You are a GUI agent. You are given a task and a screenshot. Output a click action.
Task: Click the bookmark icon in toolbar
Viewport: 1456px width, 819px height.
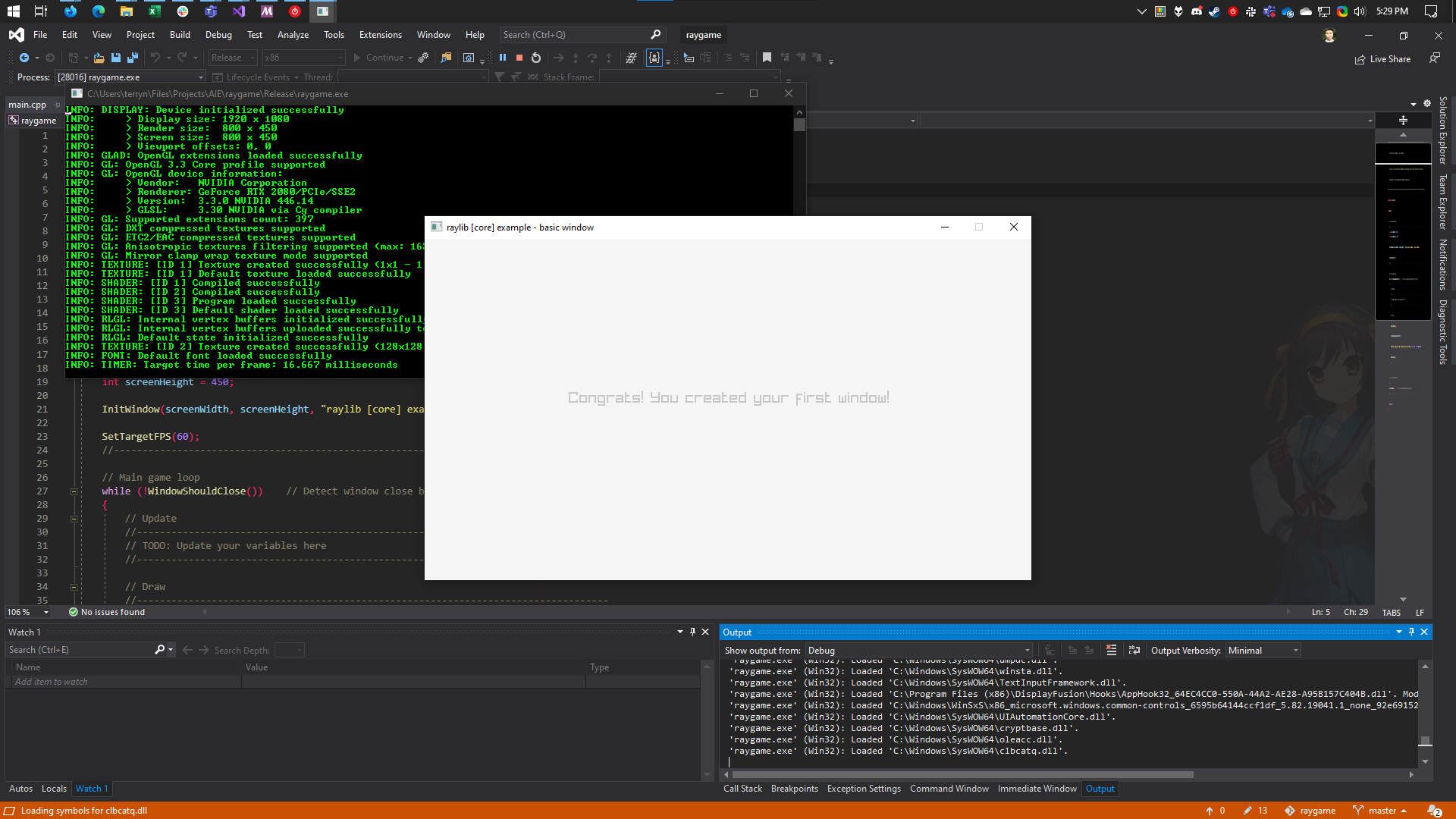pyautogui.click(x=767, y=58)
